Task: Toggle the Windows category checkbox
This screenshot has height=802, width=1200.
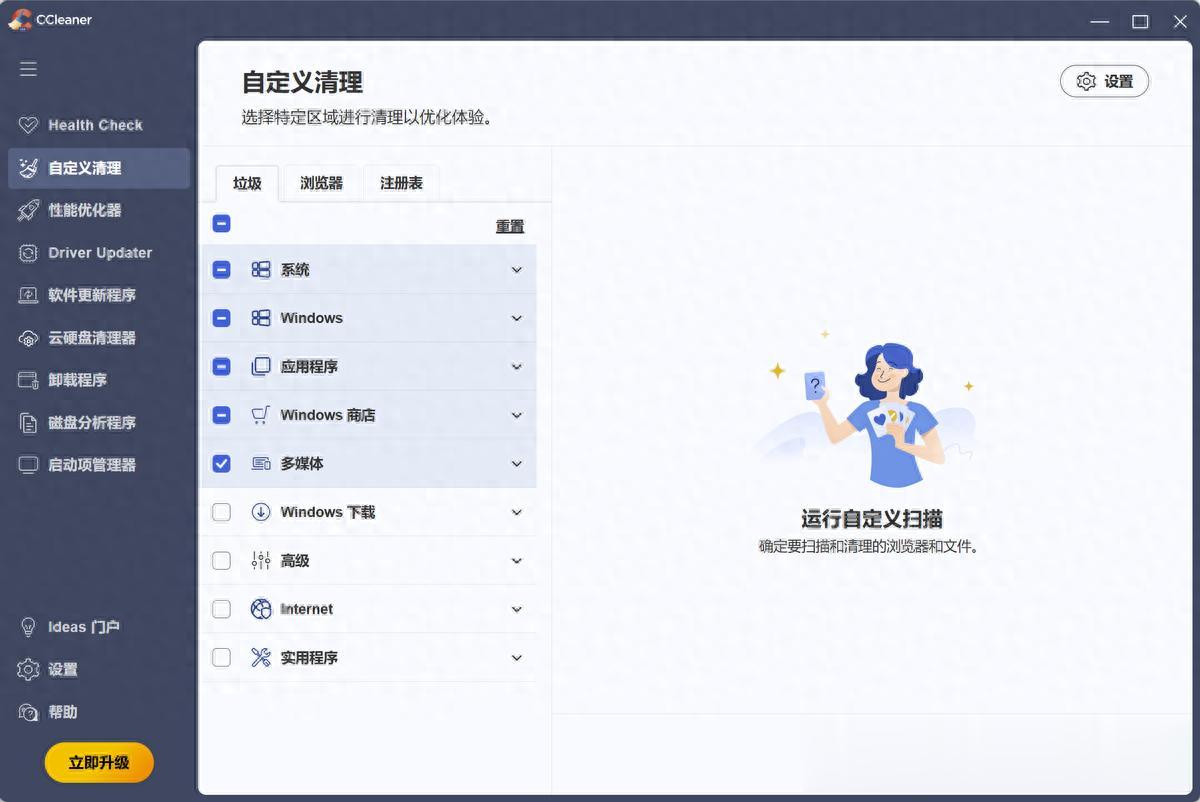Action: (222, 318)
